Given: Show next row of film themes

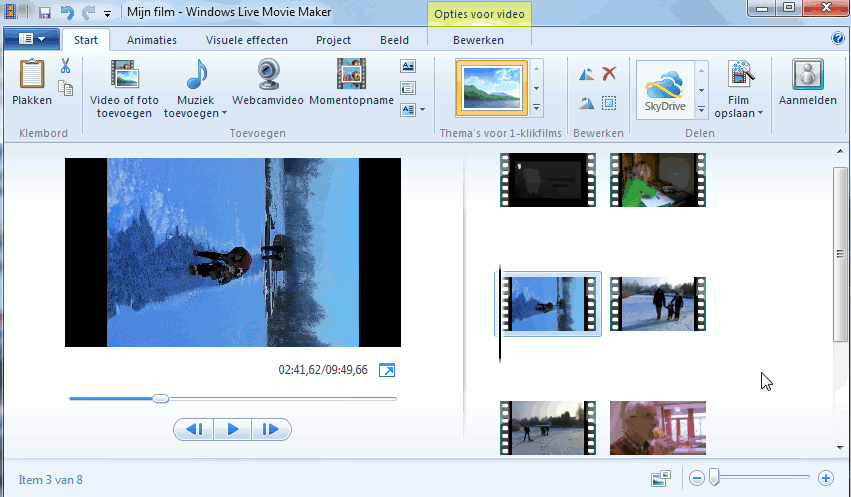Looking at the screenshot, I should (536, 88).
